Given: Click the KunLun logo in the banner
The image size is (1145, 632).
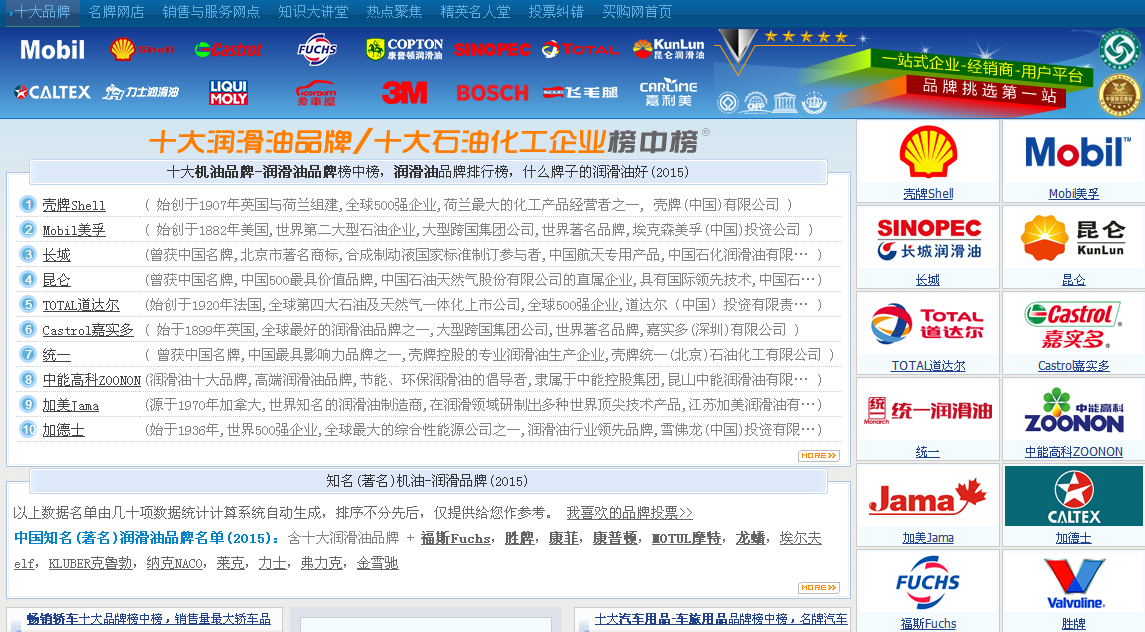Looking at the screenshot, I should (669, 49).
